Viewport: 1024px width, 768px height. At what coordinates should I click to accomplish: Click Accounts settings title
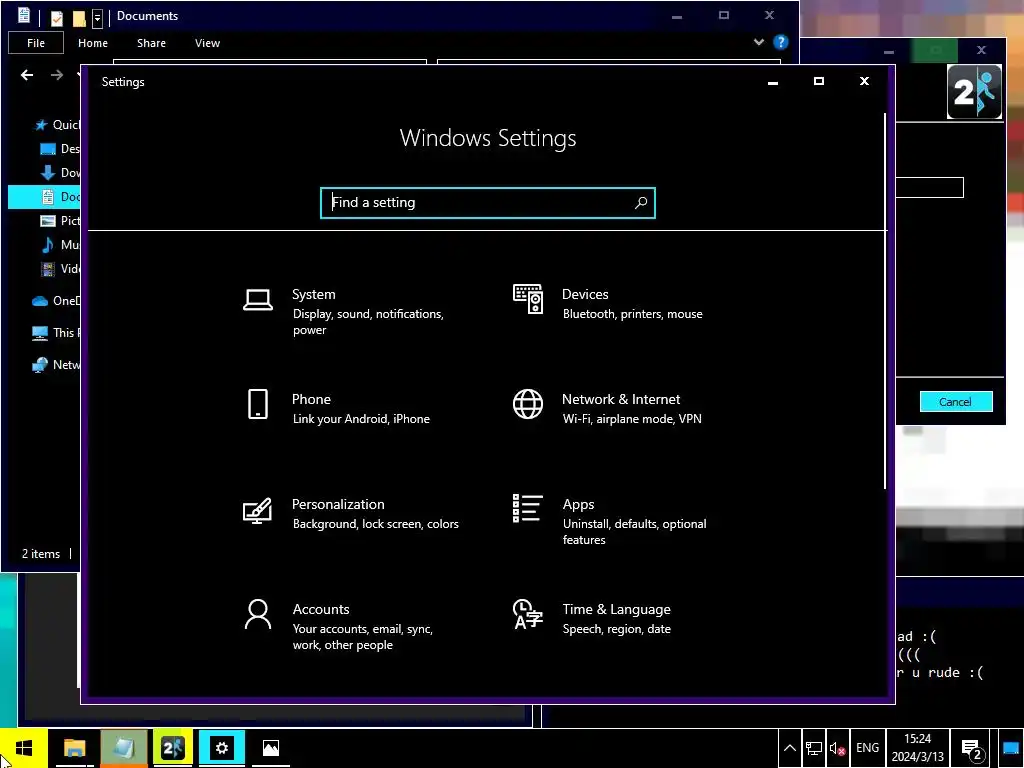click(x=321, y=609)
